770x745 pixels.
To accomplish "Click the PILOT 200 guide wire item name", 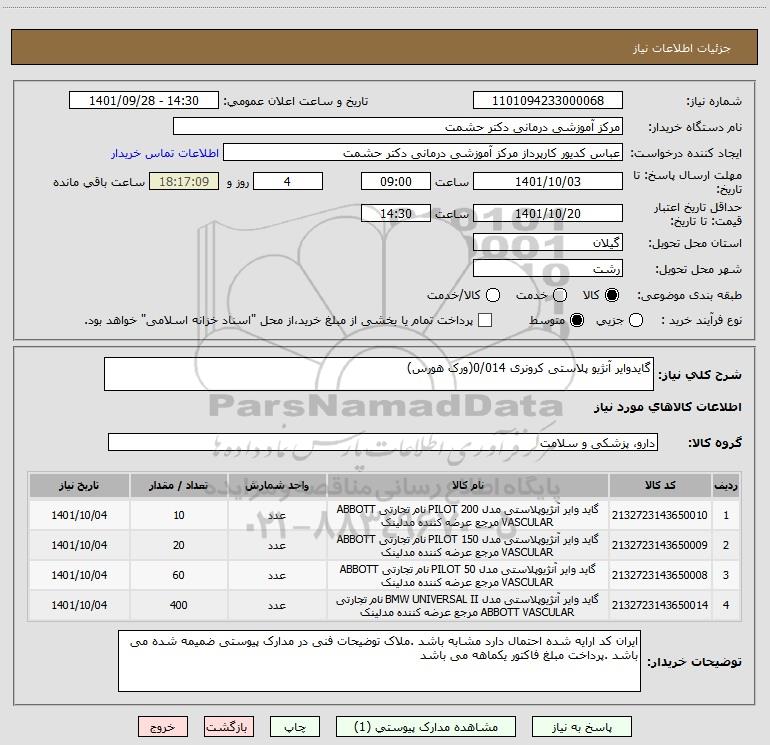I will 468,516.
